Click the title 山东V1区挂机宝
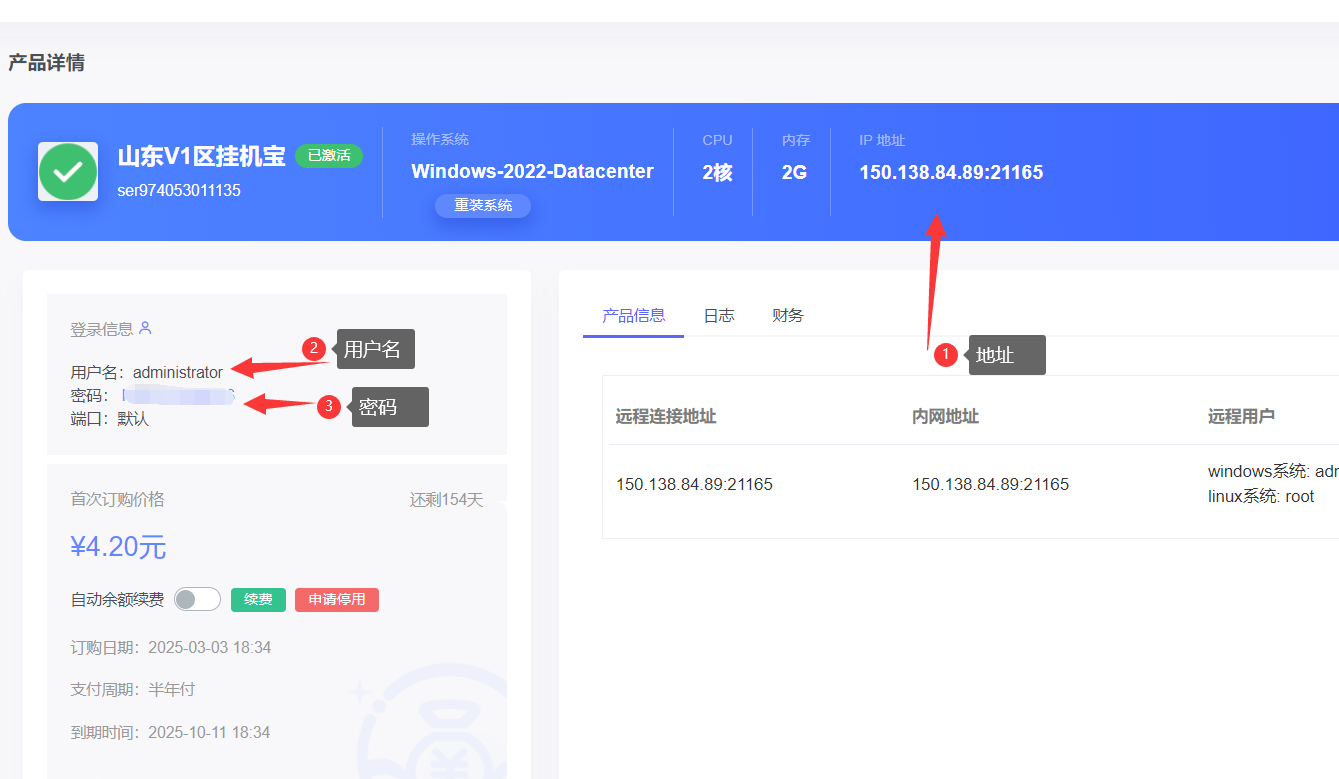 201,156
